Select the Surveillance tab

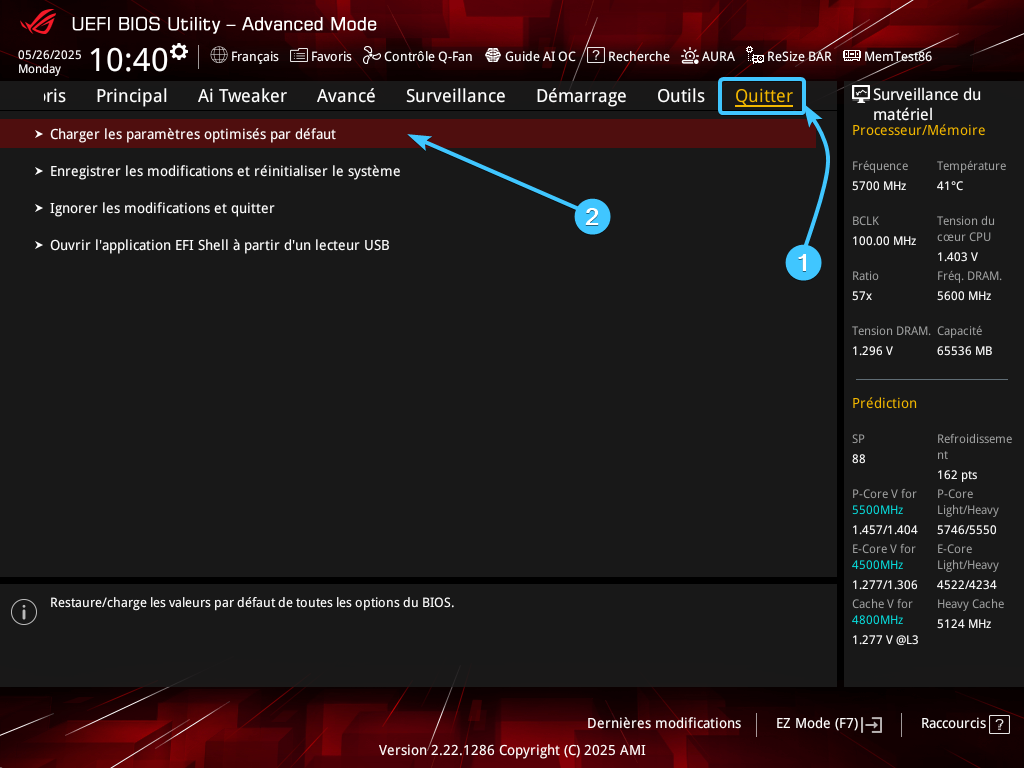click(x=456, y=96)
